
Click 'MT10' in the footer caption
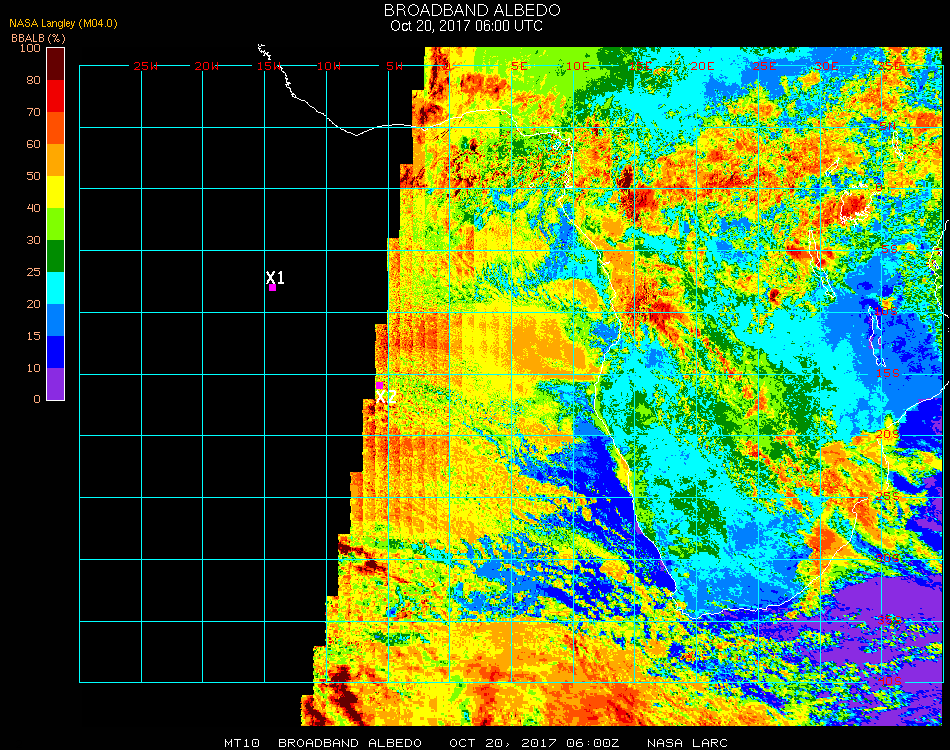[242, 743]
